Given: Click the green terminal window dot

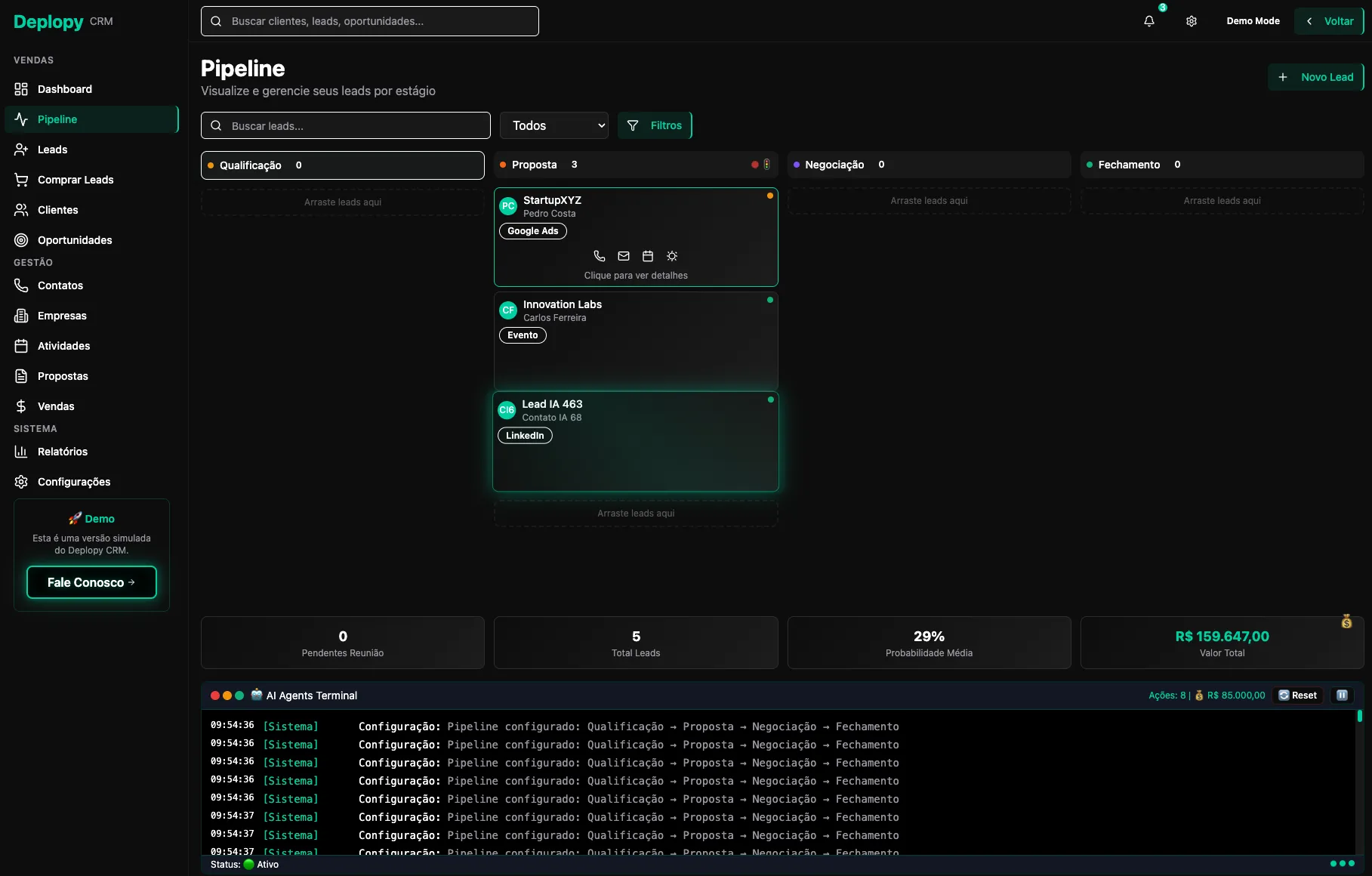Looking at the screenshot, I should pyautogui.click(x=239, y=696).
